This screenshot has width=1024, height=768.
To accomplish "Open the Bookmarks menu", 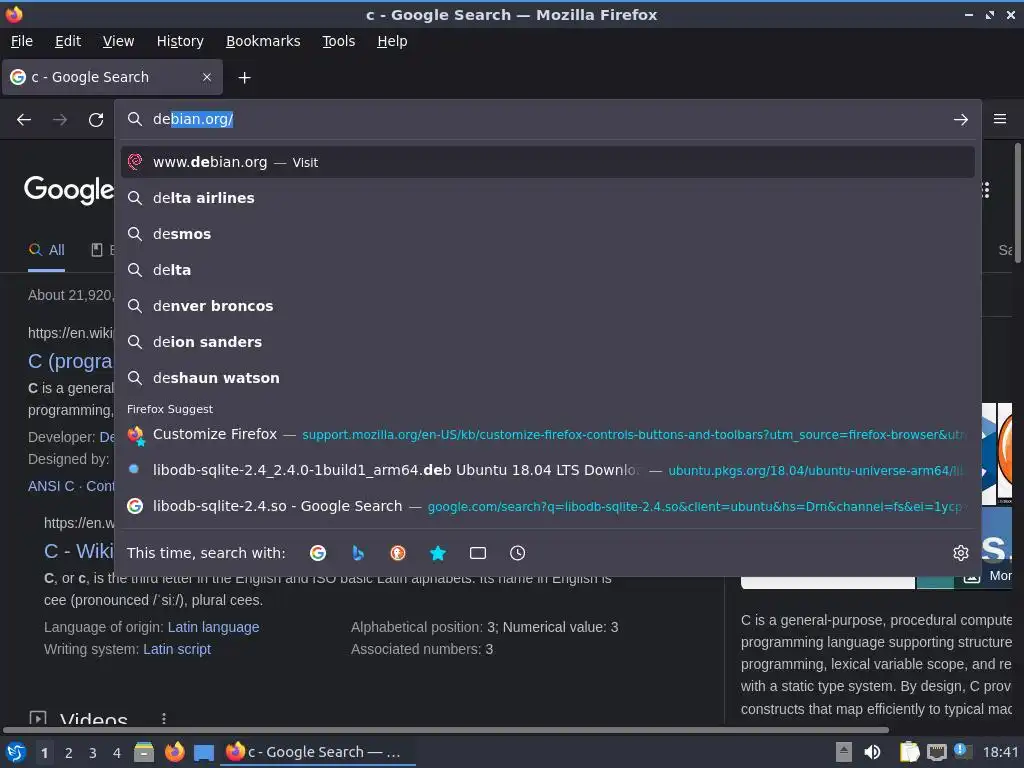I will tap(263, 41).
